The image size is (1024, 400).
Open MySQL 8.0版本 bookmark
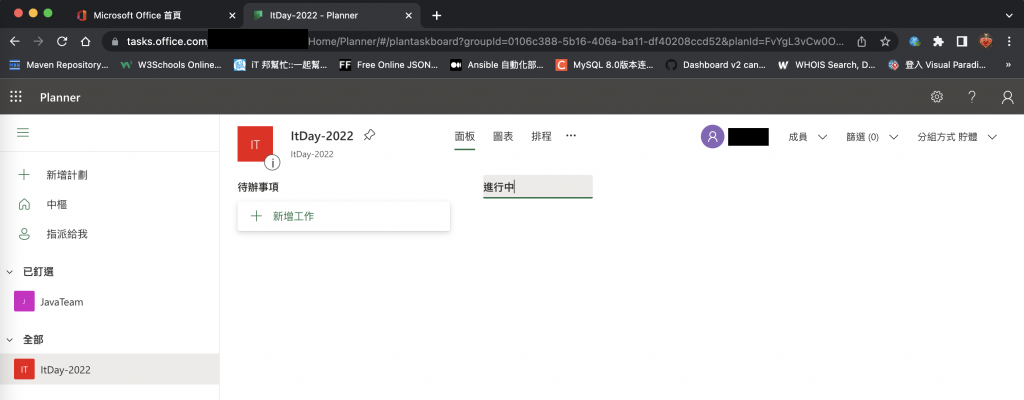(604, 65)
